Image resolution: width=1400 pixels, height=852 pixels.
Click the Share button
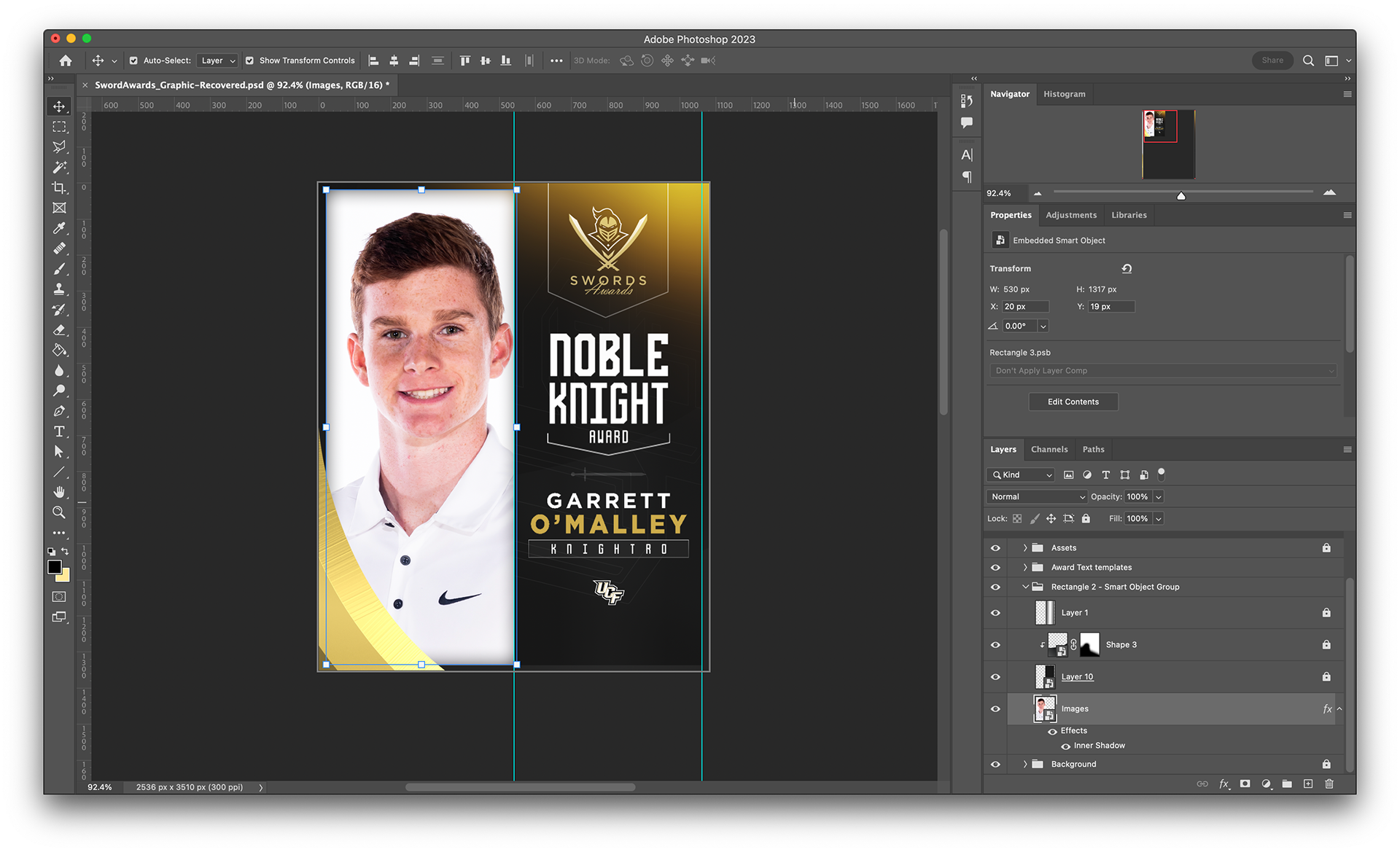1272,60
